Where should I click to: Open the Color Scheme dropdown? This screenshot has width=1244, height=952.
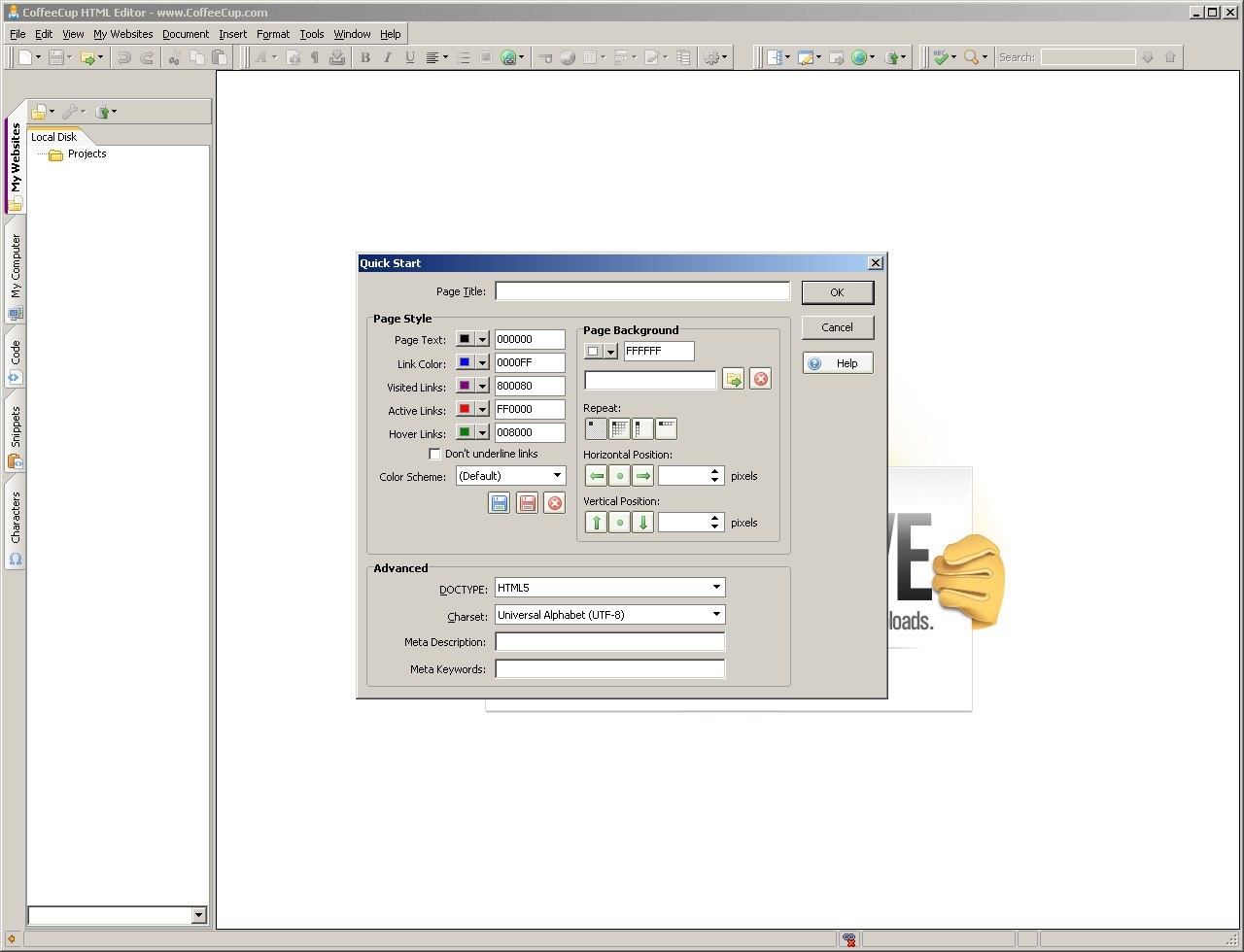click(557, 476)
